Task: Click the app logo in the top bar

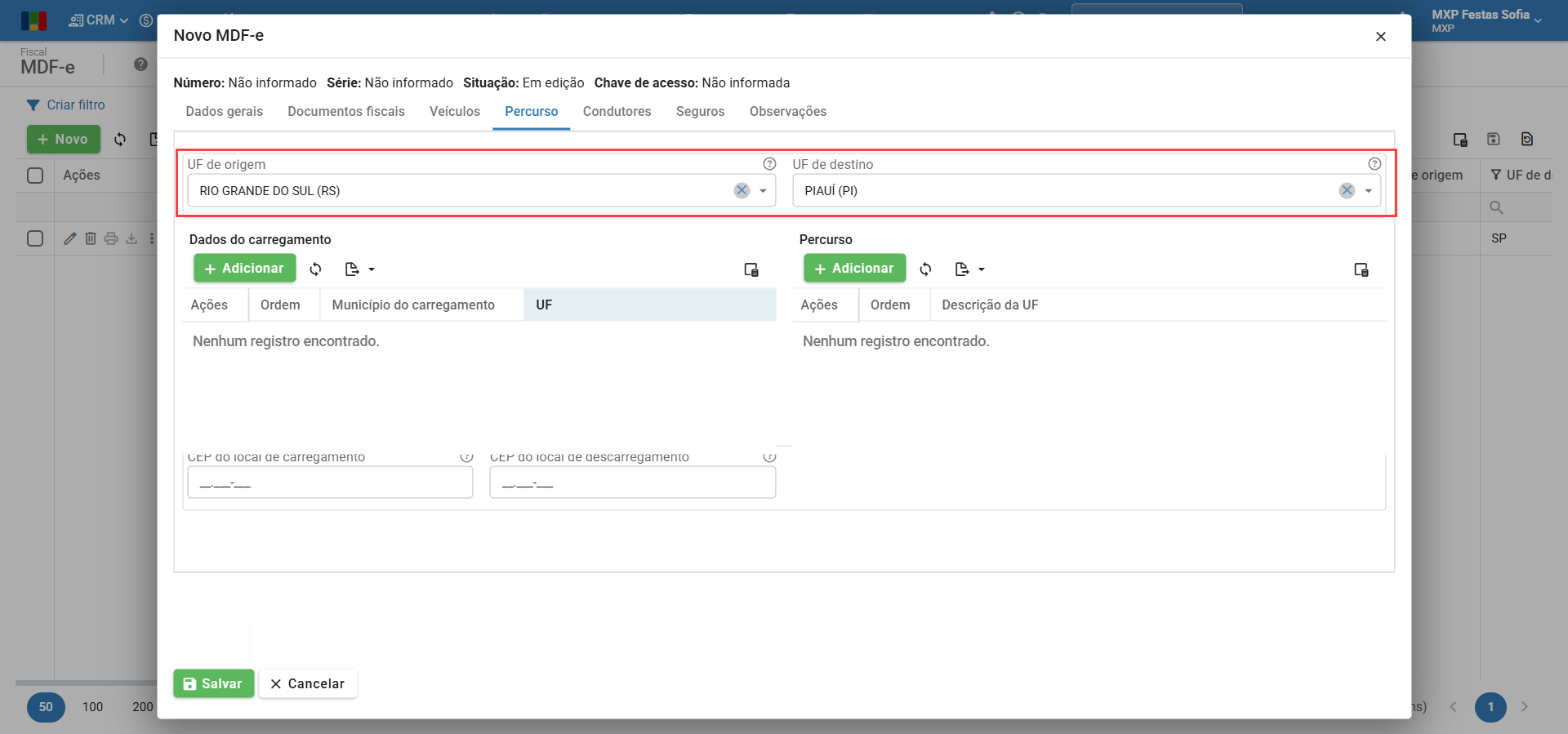Action: pyautogui.click(x=34, y=20)
